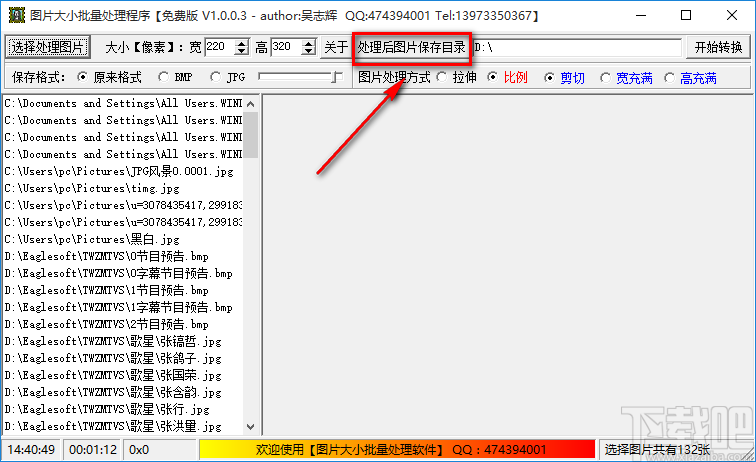
Task: Select list row 0节目预告.bmp
Action: (123, 256)
